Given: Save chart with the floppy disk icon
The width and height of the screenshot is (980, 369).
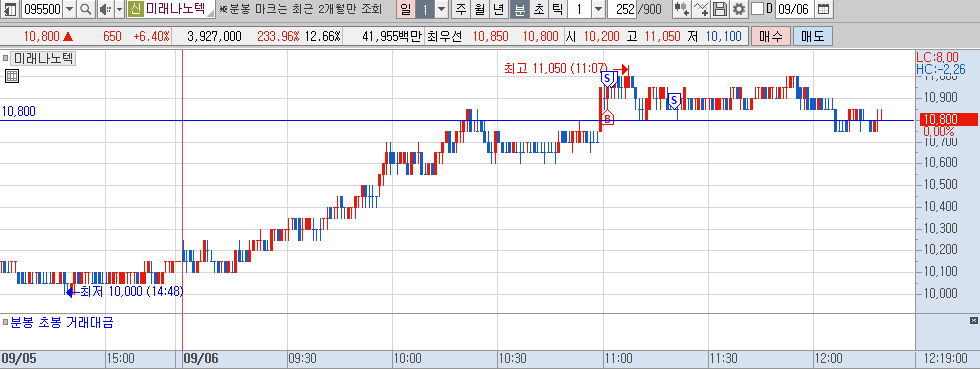Looking at the screenshot, I should [721, 9].
